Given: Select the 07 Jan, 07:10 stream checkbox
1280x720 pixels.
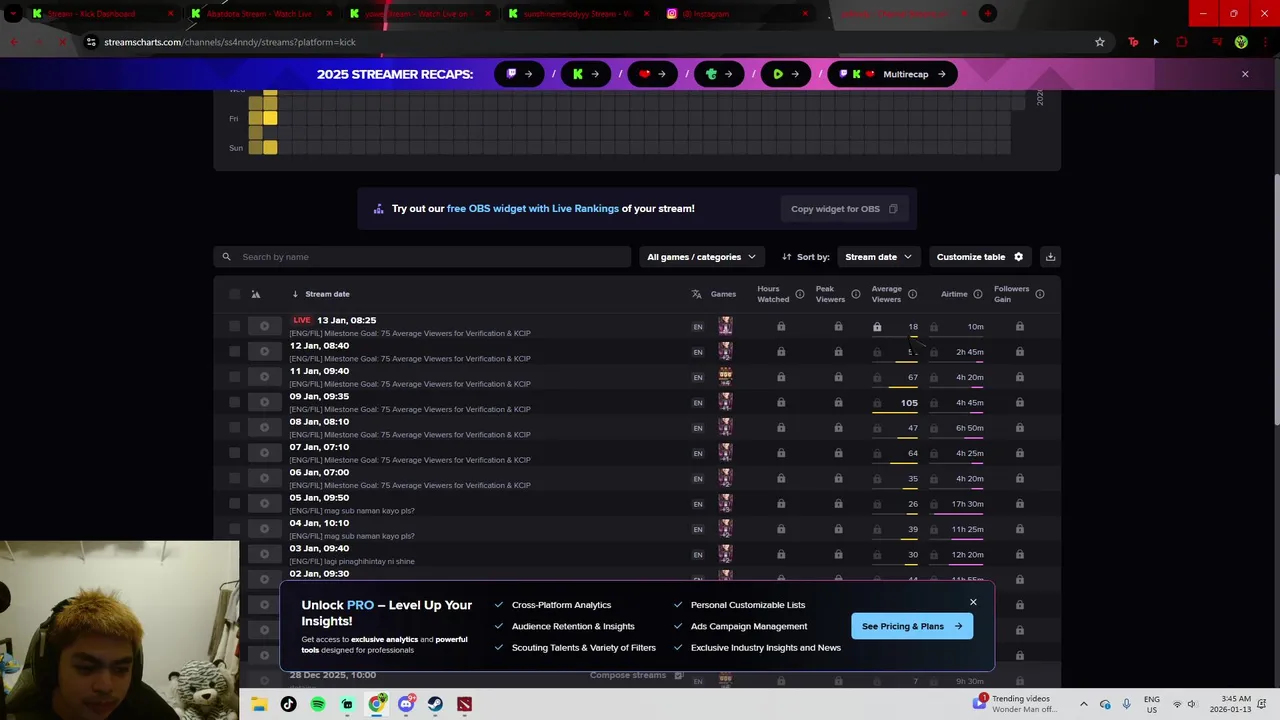Looking at the screenshot, I should (234, 453).
